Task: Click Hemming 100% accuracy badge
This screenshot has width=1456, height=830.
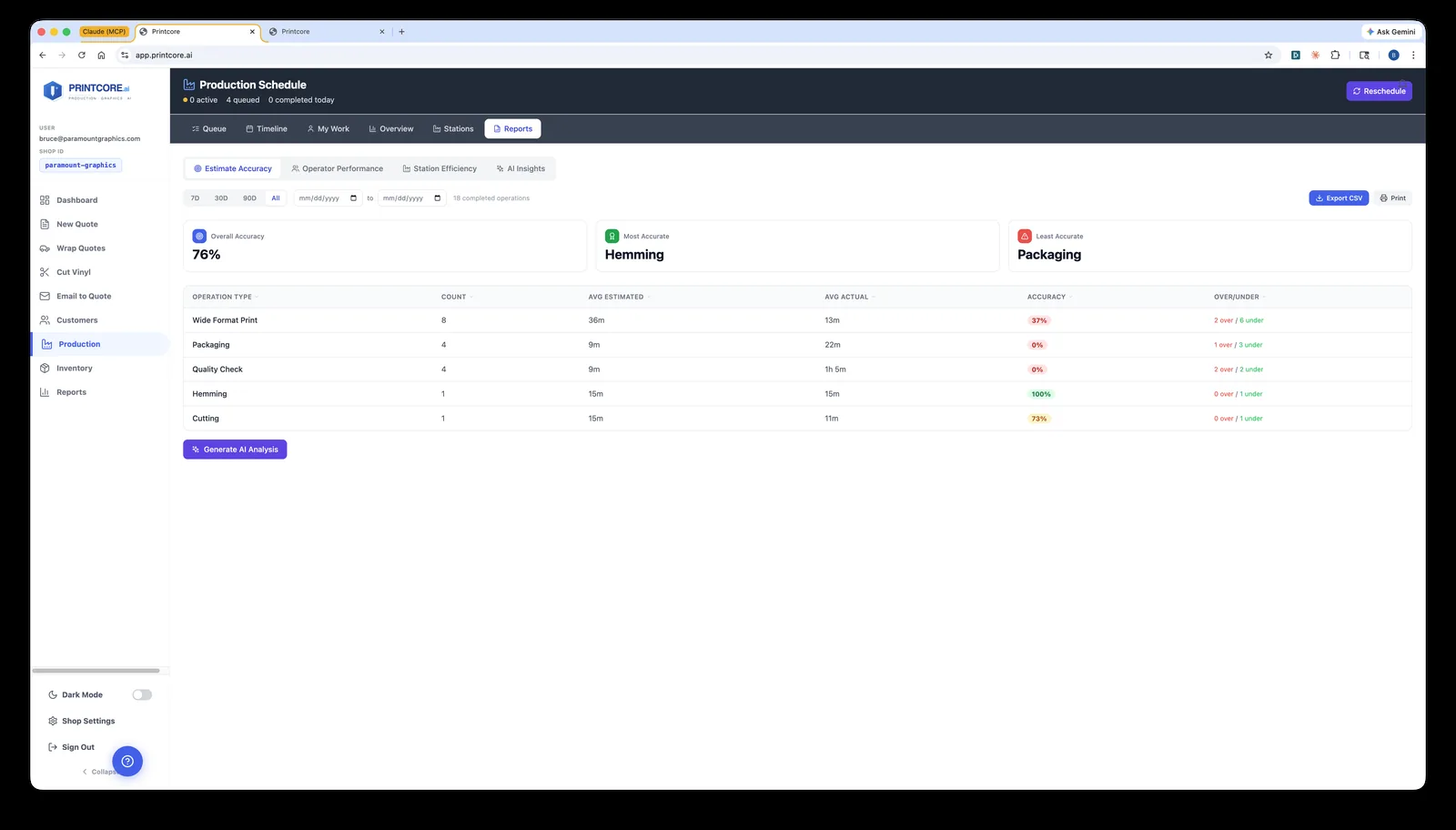Action: 1041,394
